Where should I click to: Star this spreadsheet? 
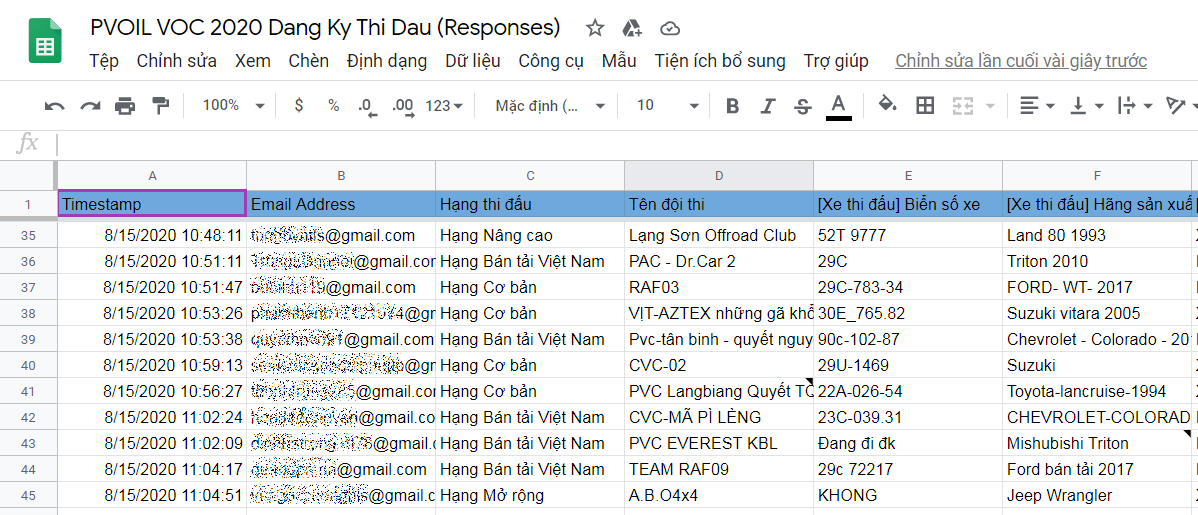pyautogui.click(x=594, y=29)
